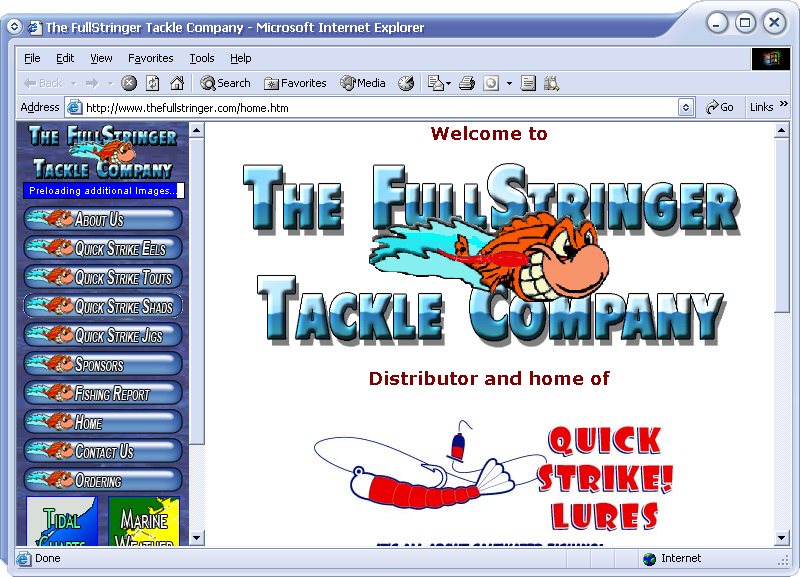Viewport: 800px width, 577px height.
Task: Open the Tidal Charts thumbnail
Action: tap(62, 520)
